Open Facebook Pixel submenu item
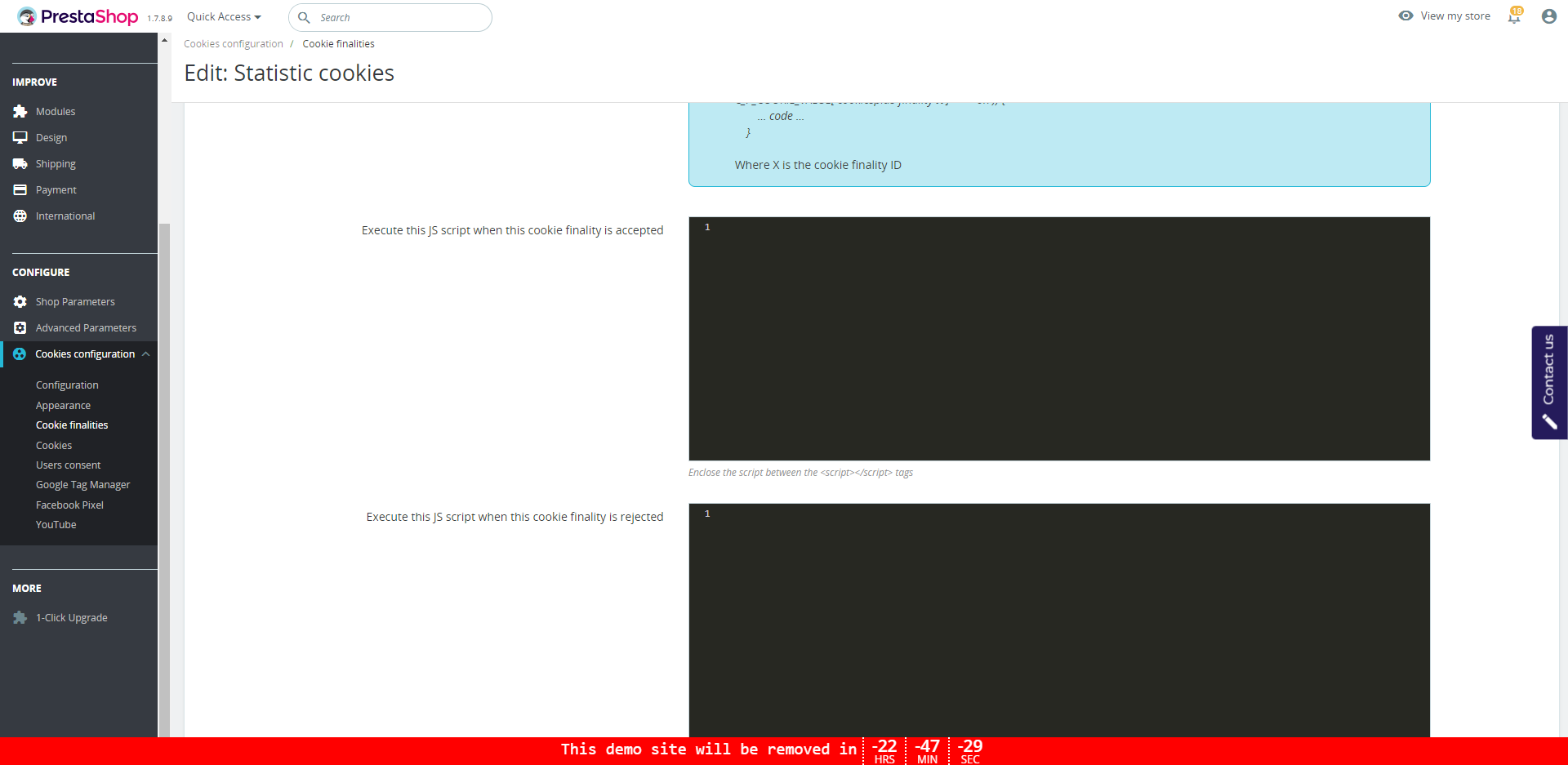The image size is (1568, 765). click(69, 505)
